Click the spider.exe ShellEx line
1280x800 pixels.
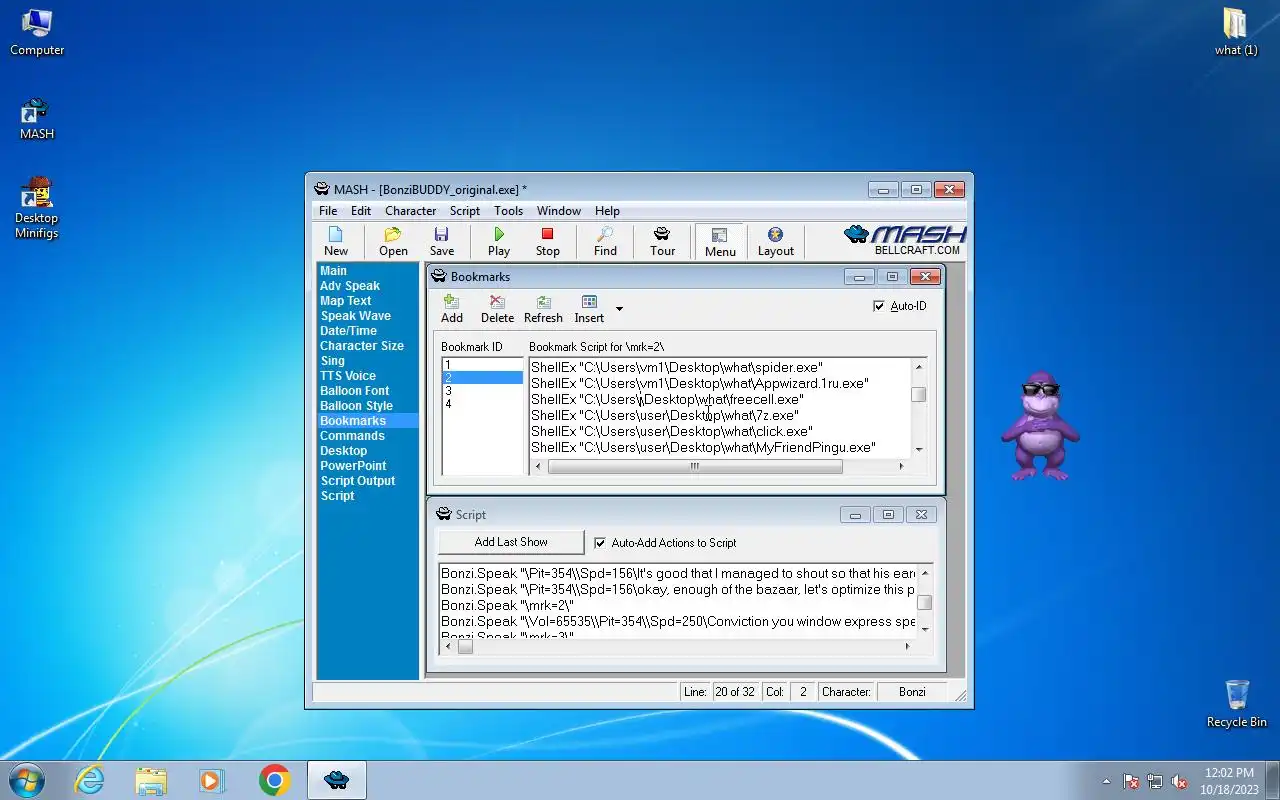[677, 367]
